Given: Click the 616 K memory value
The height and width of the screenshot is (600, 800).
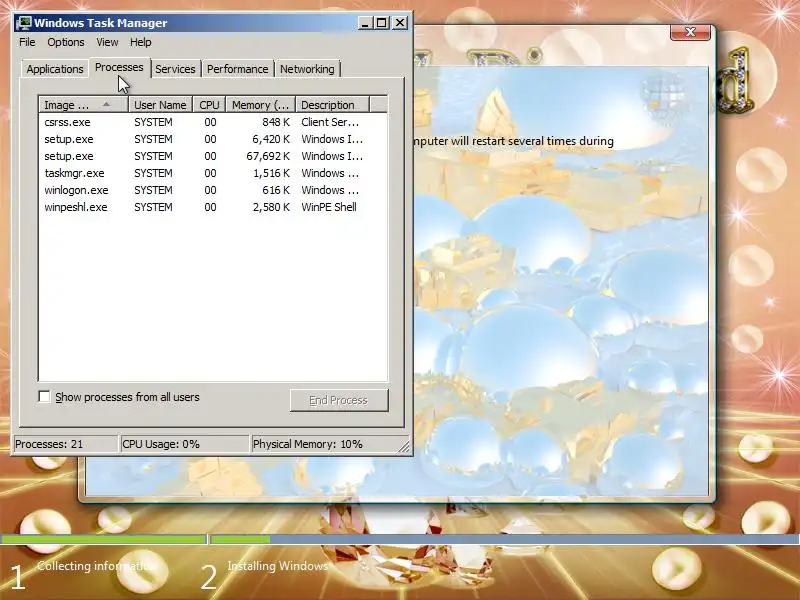Looking at the screenshot, I should (x=276, y=190).
